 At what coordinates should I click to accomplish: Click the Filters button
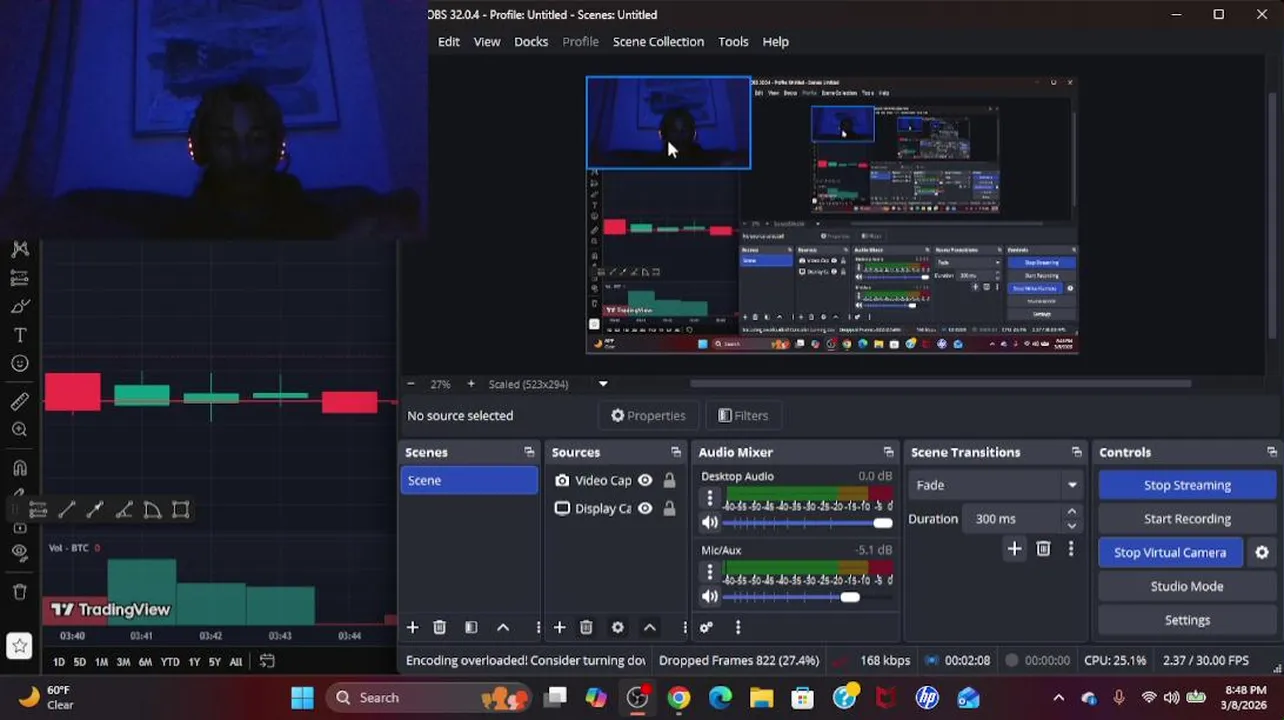pos(743,416)
